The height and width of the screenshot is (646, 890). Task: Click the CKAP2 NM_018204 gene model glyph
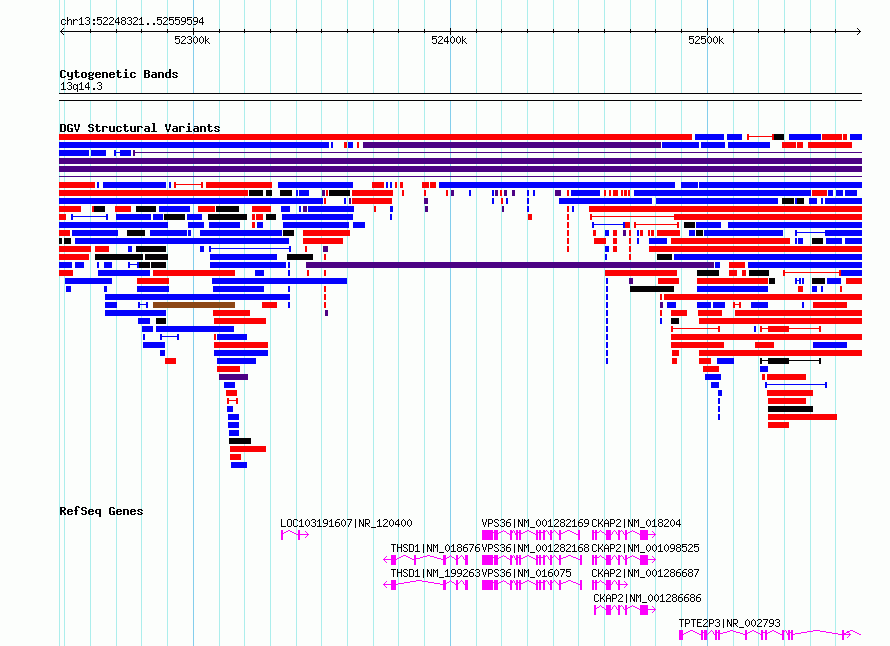(624, 535)
